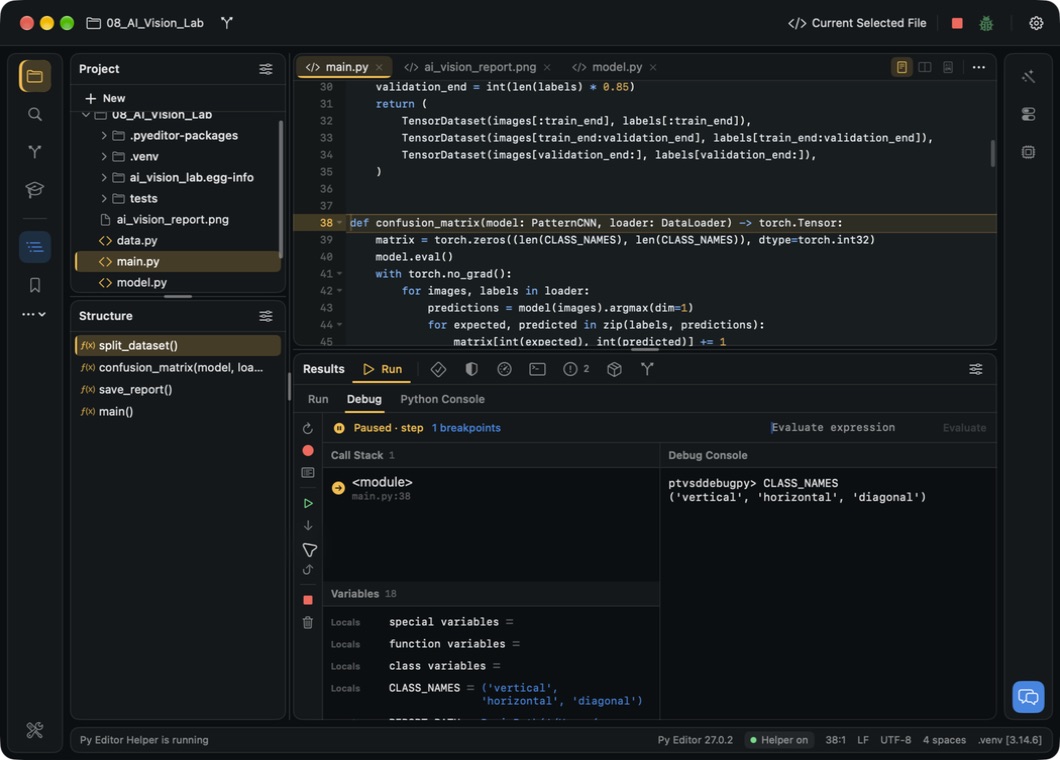
Task: Click the bug debug icon in title bar
Action: [986, 24]
